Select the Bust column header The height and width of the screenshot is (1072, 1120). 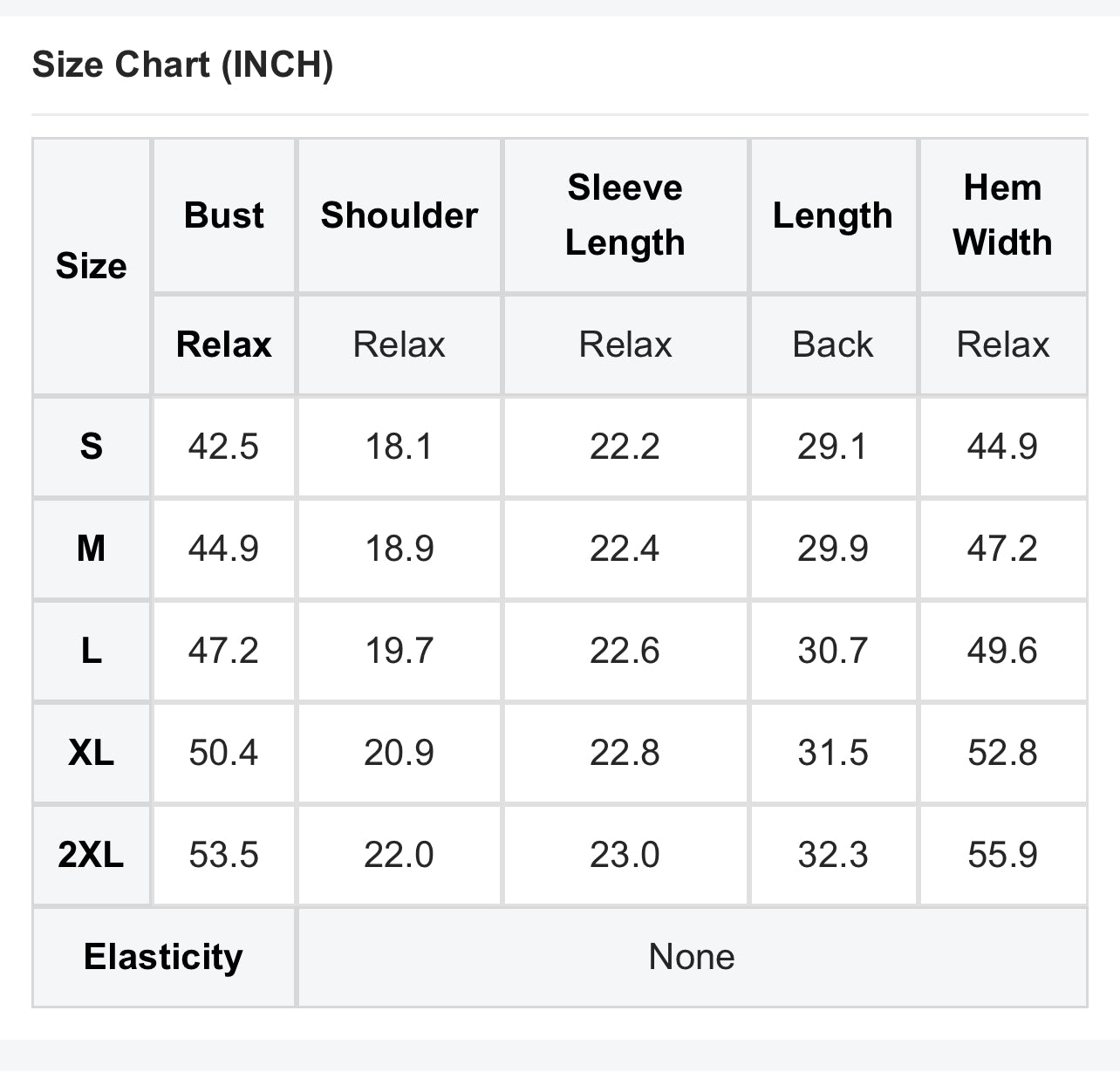click(223, 215)
